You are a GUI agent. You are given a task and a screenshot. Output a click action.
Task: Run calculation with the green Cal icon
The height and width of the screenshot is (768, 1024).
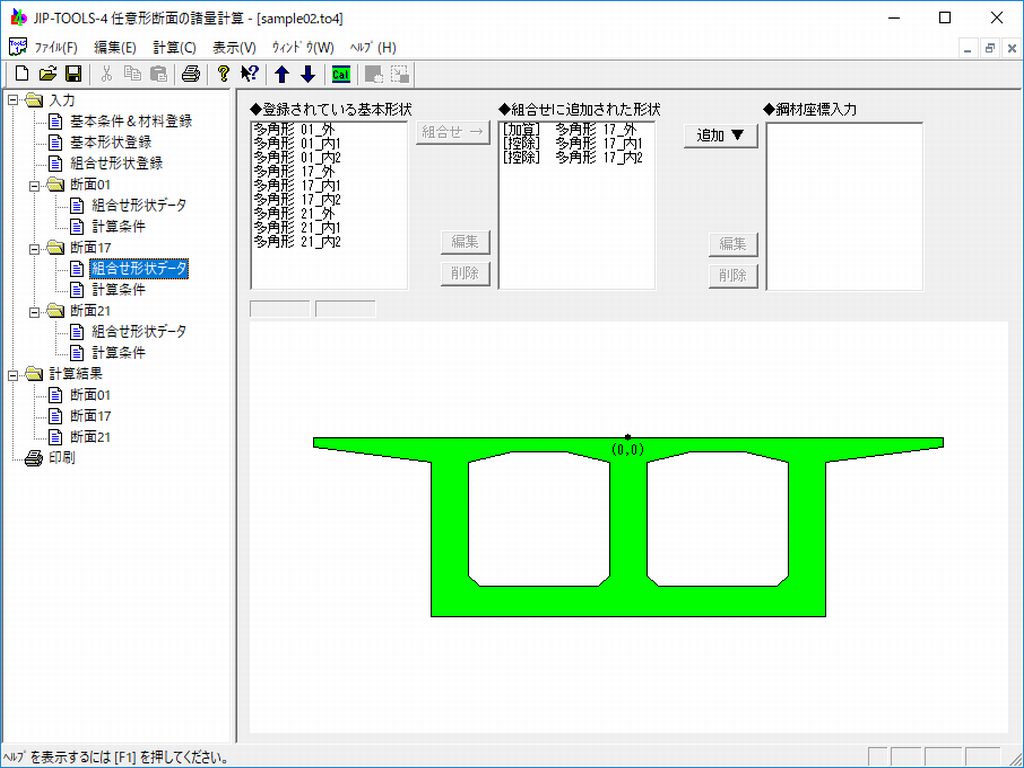click(x=341, y=74)
